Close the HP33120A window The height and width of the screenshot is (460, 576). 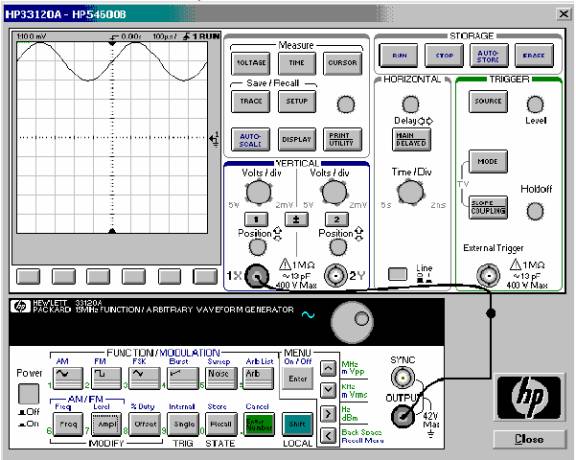(x=563, y=14)
